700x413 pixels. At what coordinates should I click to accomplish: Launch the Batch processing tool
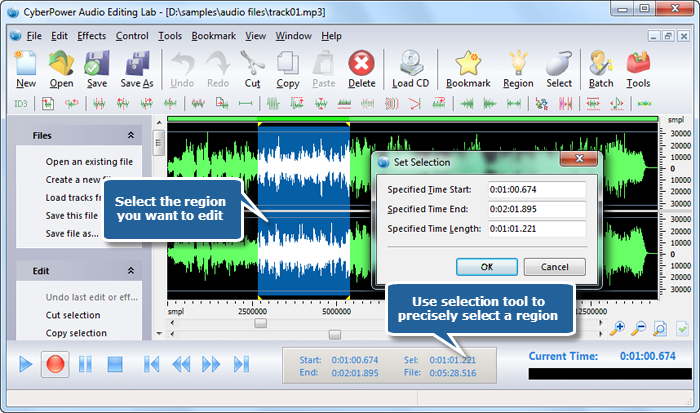[601, 69]
